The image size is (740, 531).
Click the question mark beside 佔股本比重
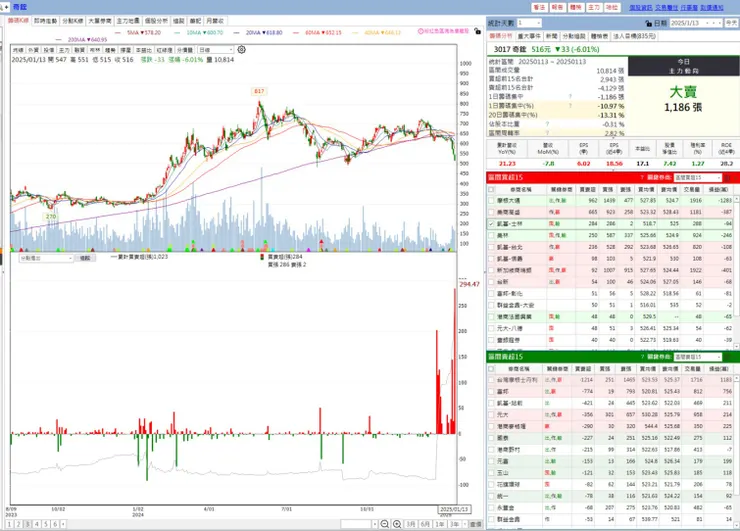pos(547,124)
